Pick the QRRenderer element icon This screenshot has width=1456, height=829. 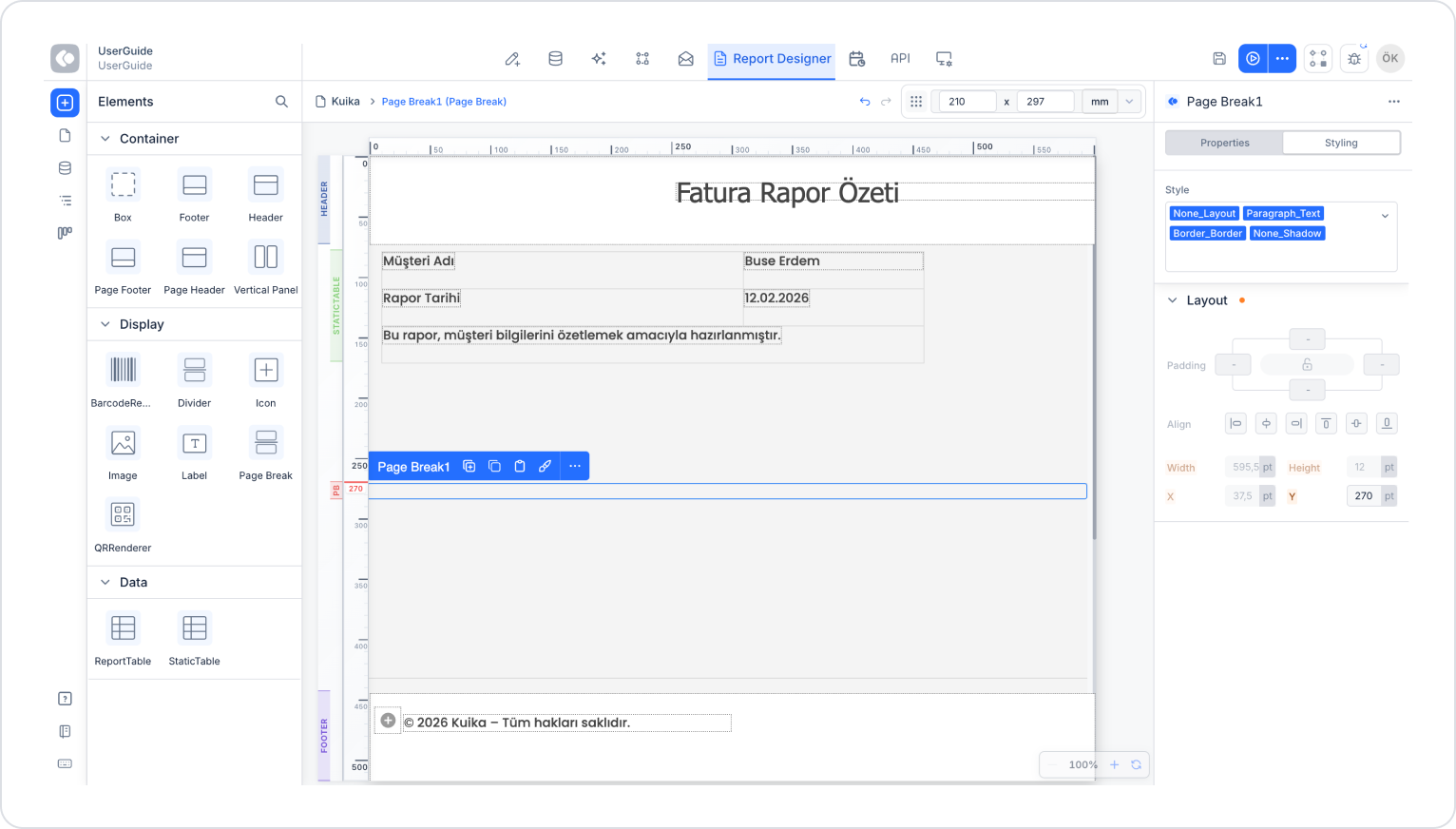[123, 514]
